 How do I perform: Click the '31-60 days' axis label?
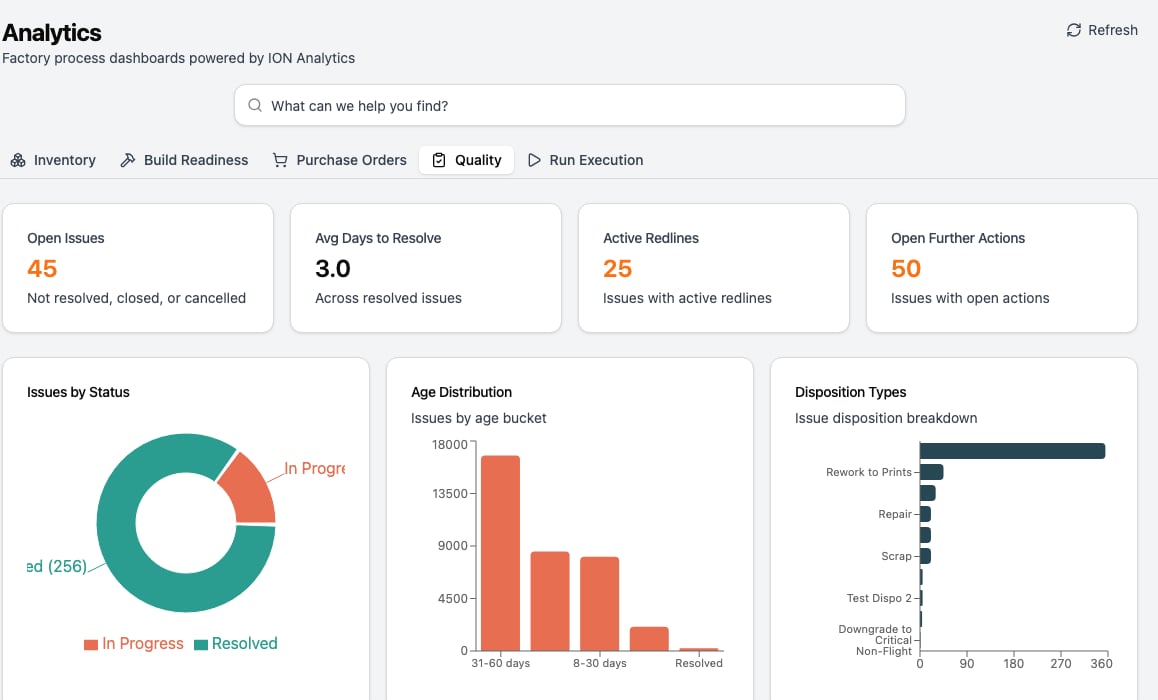click(501, 663)
